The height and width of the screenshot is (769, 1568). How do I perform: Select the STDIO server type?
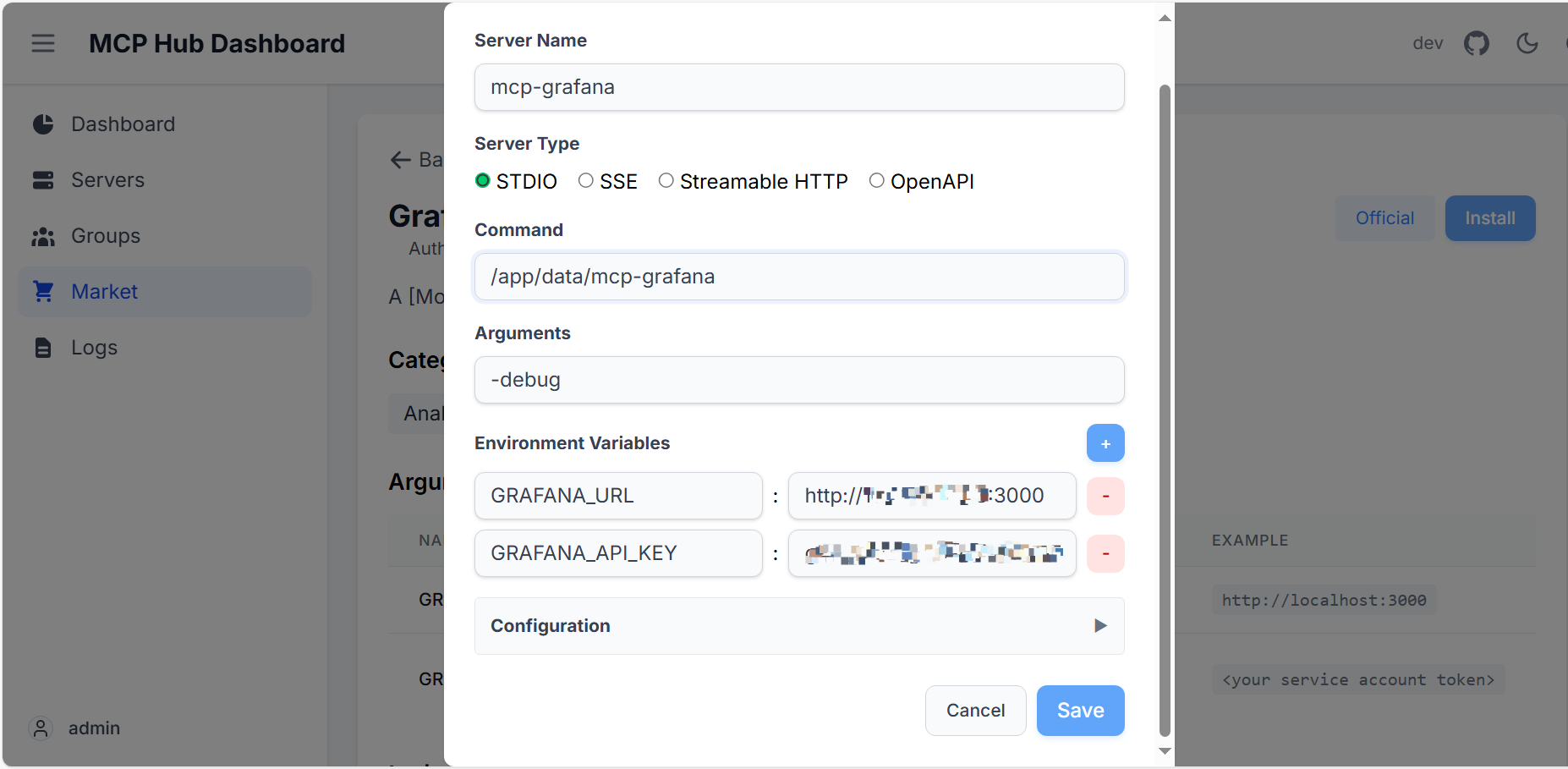(483, 180)
